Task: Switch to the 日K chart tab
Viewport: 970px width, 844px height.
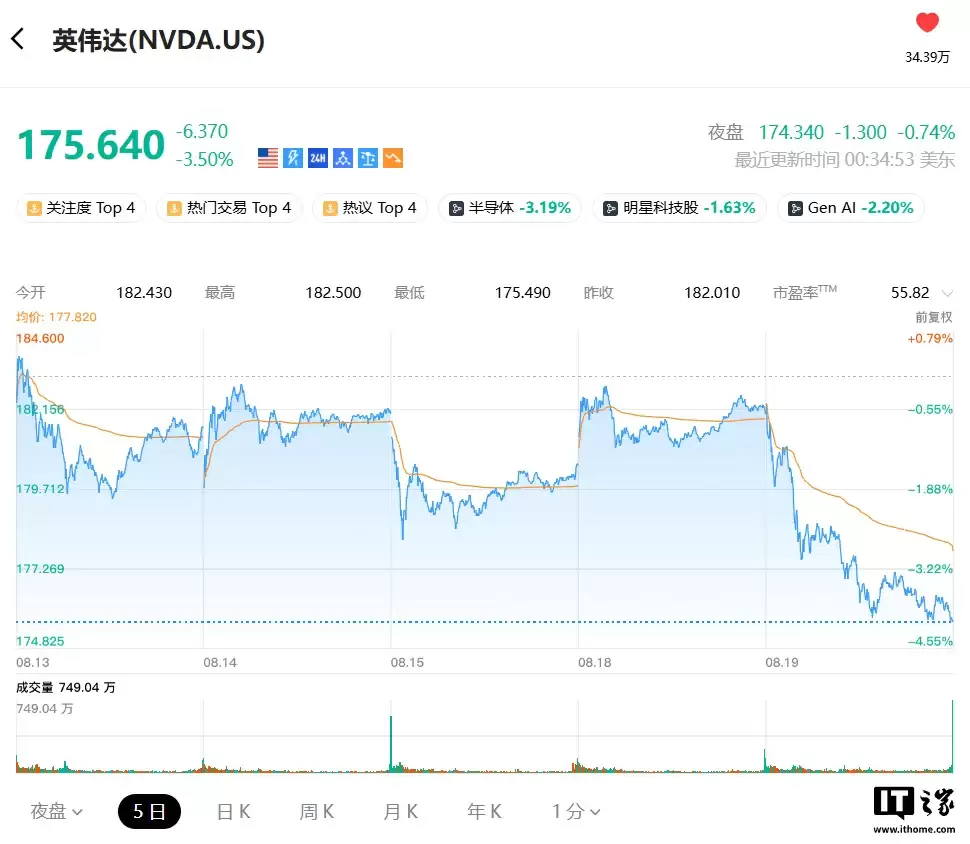Action: [233, 811]
